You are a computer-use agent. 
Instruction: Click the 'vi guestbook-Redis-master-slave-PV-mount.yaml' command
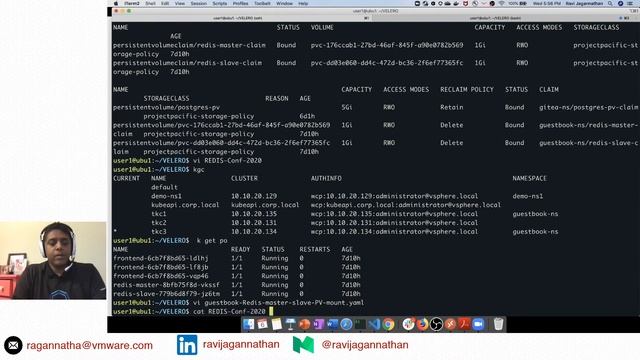[x=278, y=303]
